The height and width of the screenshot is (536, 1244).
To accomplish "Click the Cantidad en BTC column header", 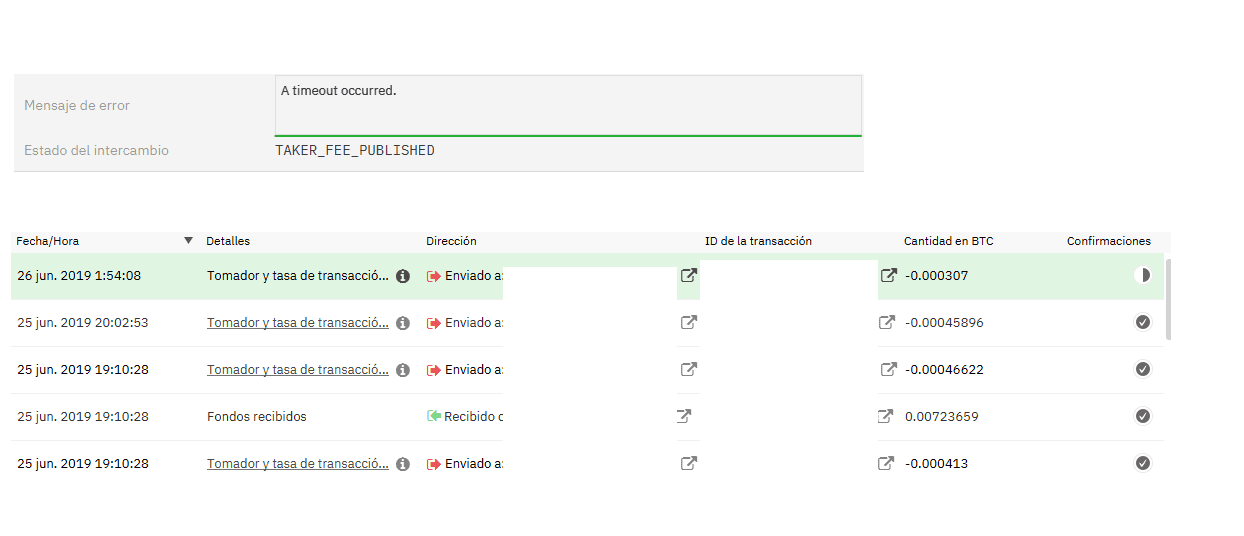I will point(949,241).
